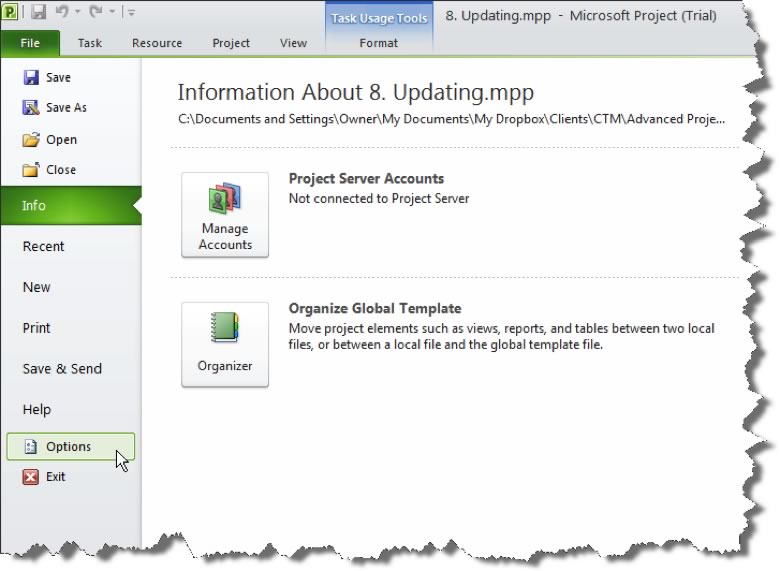780x571 pixels.
Task: Click the Manage Accounts button
Action: click(x=225, y=215)
